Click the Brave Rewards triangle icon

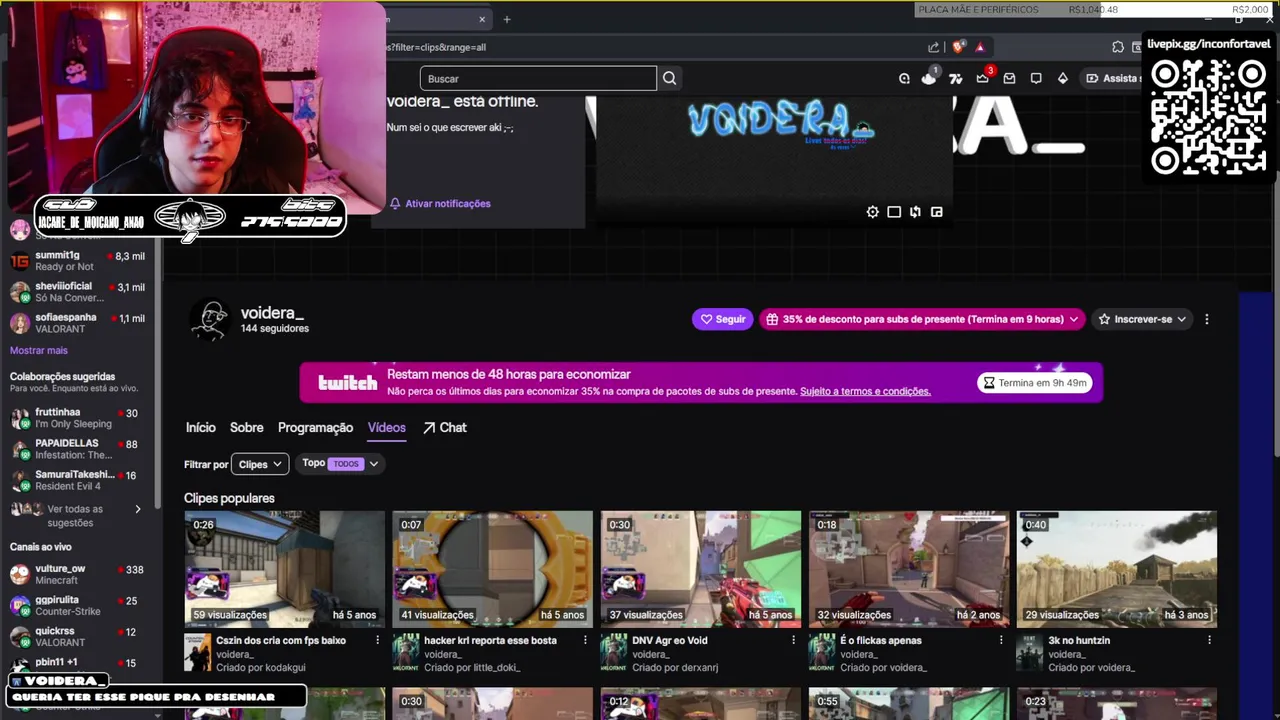tap(980, 47)
